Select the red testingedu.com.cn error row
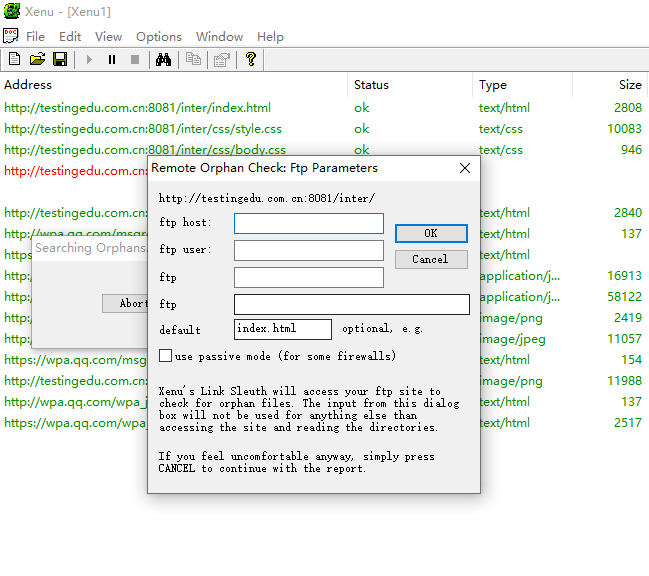This screenshot has height=576, width=649. point(75,171)
